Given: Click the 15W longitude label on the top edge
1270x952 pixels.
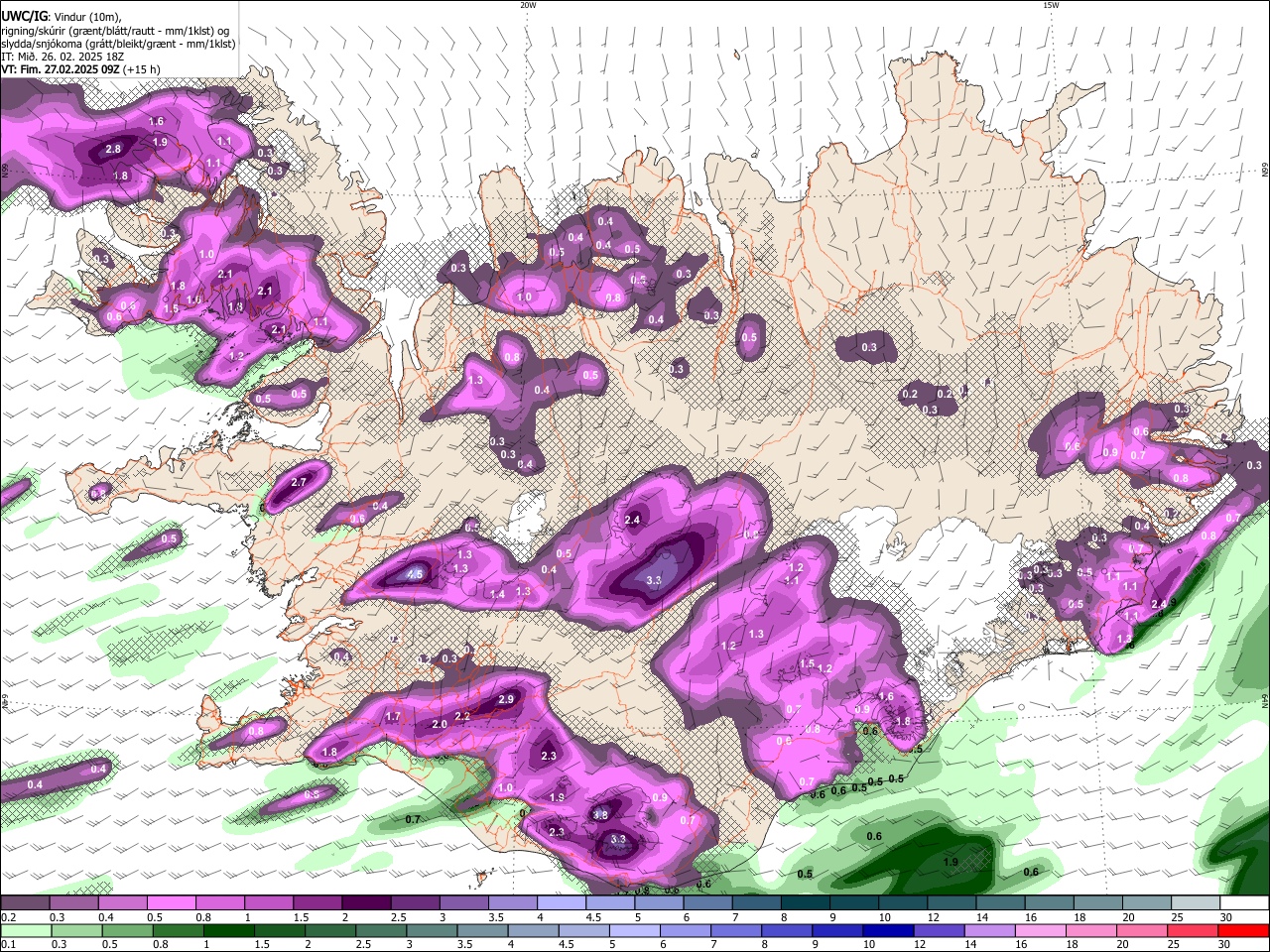Looking at the screenshot, I should [1051, 5].
